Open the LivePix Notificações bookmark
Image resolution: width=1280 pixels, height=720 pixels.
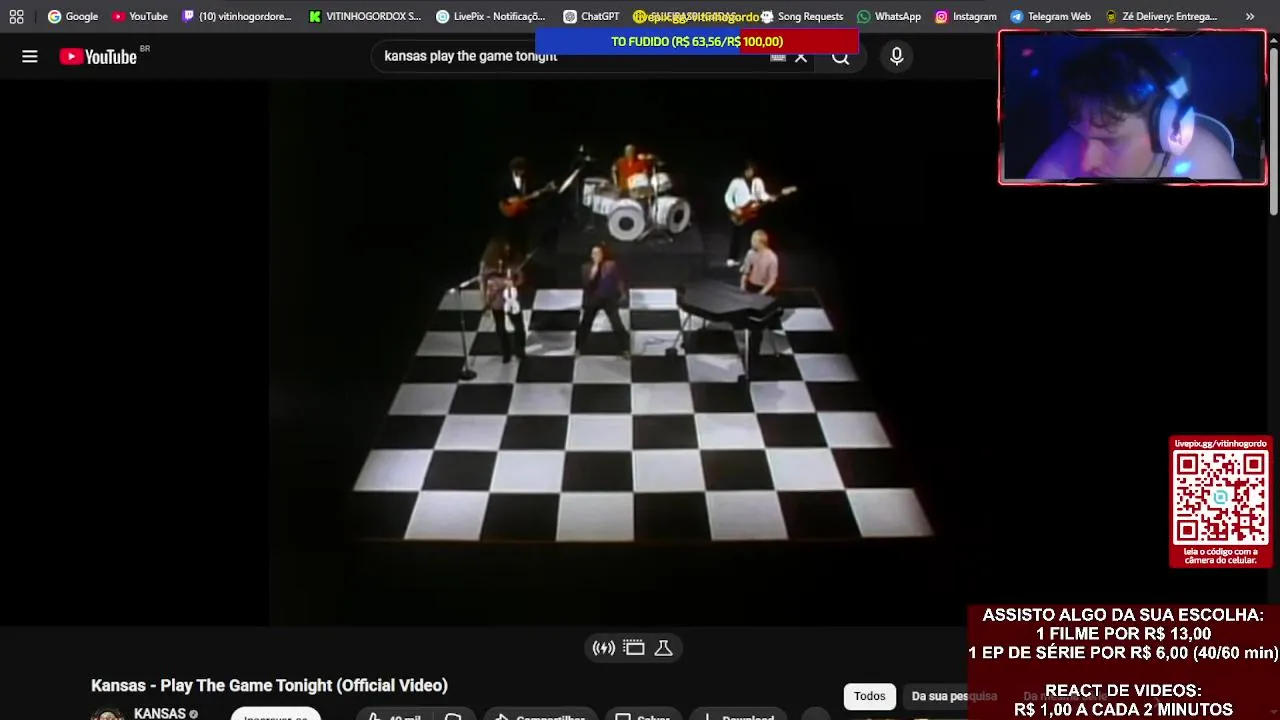(x=491, y=16)
